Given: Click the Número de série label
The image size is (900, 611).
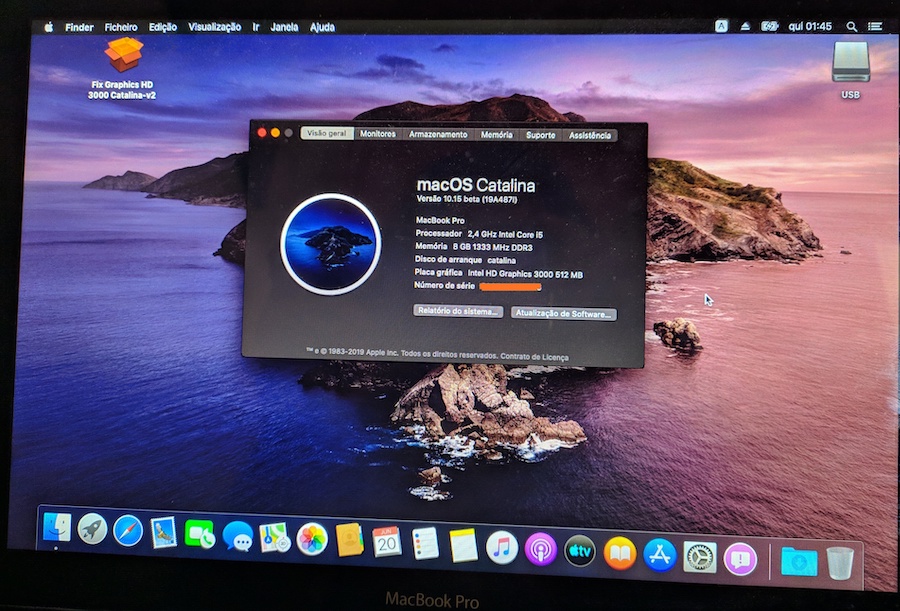Looking at the screenshot, I should 444,285.
